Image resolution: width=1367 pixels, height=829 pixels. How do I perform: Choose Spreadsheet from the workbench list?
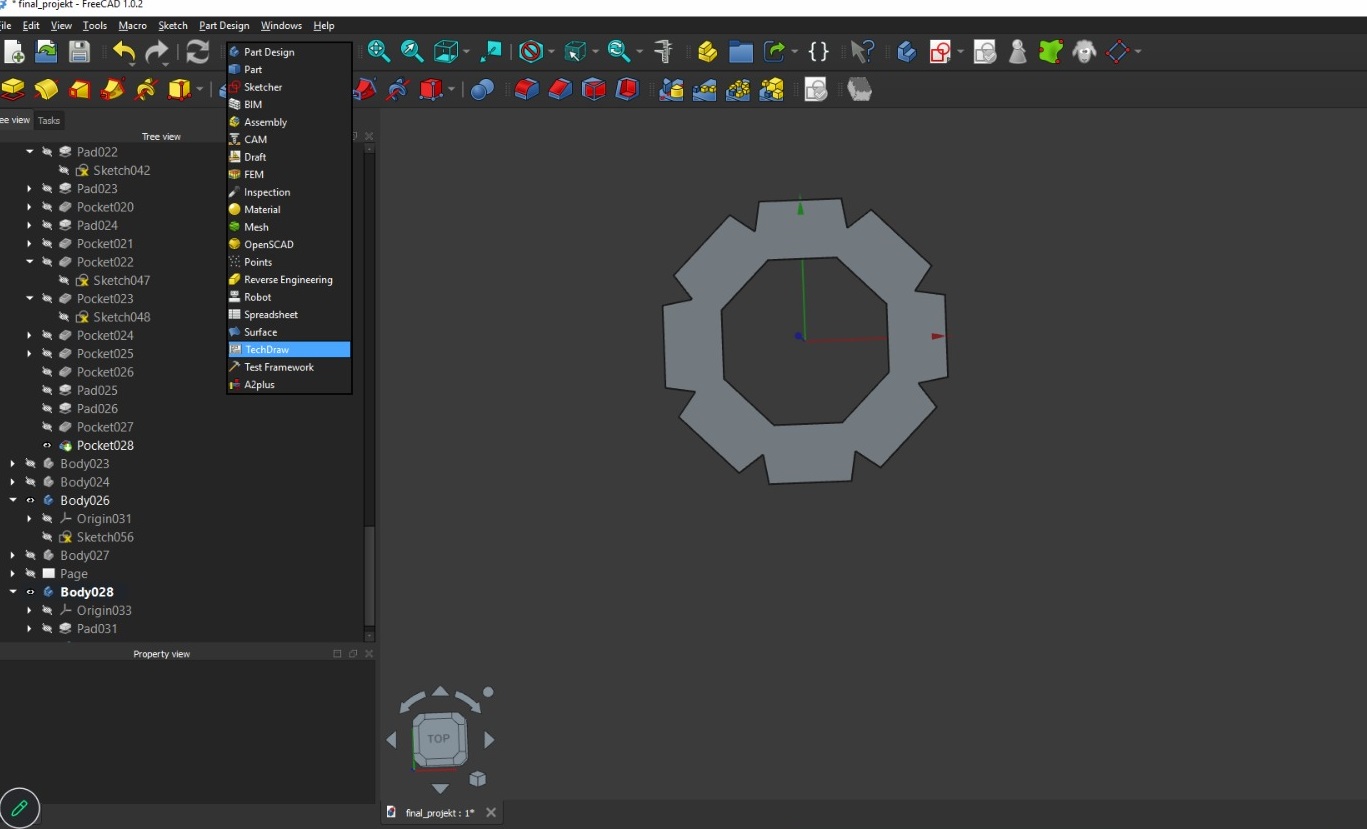(x=289, y=314)
